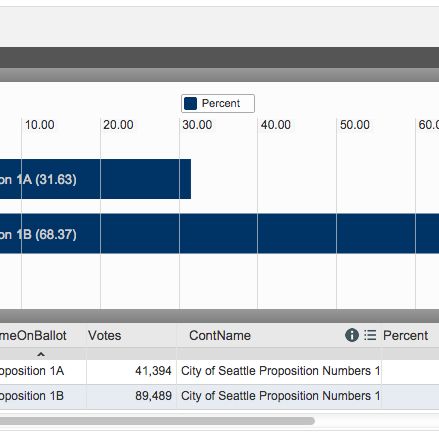Click the info icon in ContName header
Viewport: 439px width, 439px height.
[352, 335]
